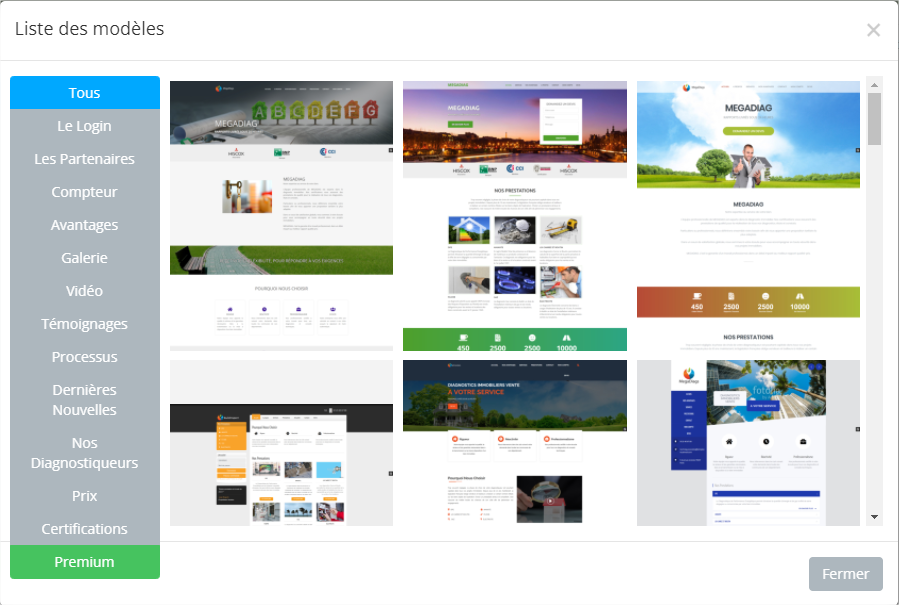Image resolution: width=899 pixels, height=605 pixels.
Task: Click the Fermer button
Action: pyautogui.click(x=846, y=574)
